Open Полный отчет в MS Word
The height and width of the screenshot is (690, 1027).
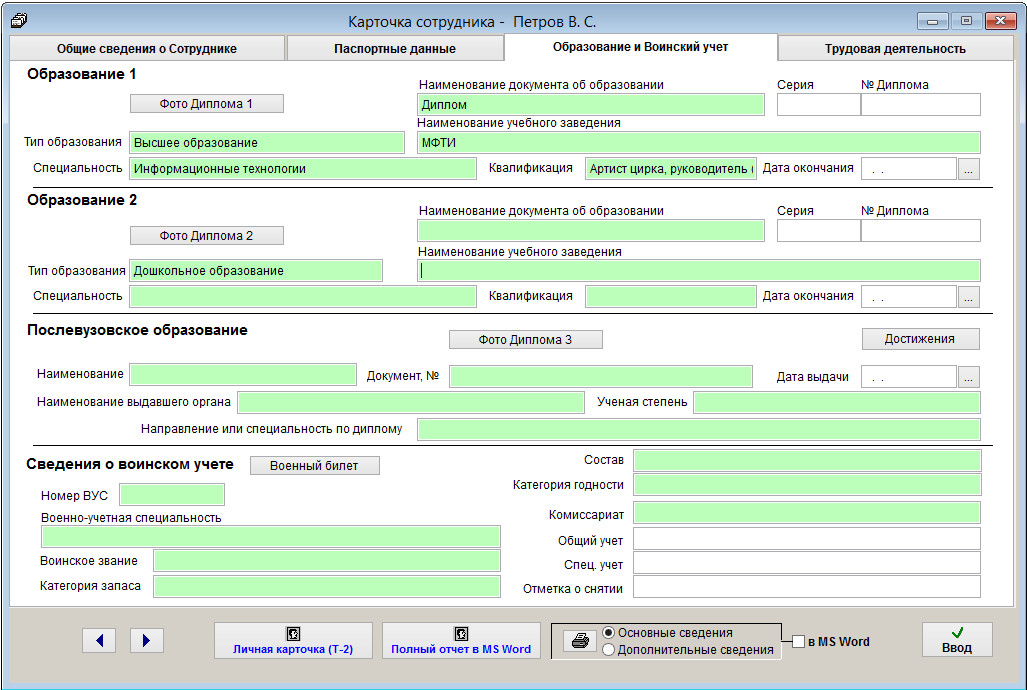coord(461,640)
